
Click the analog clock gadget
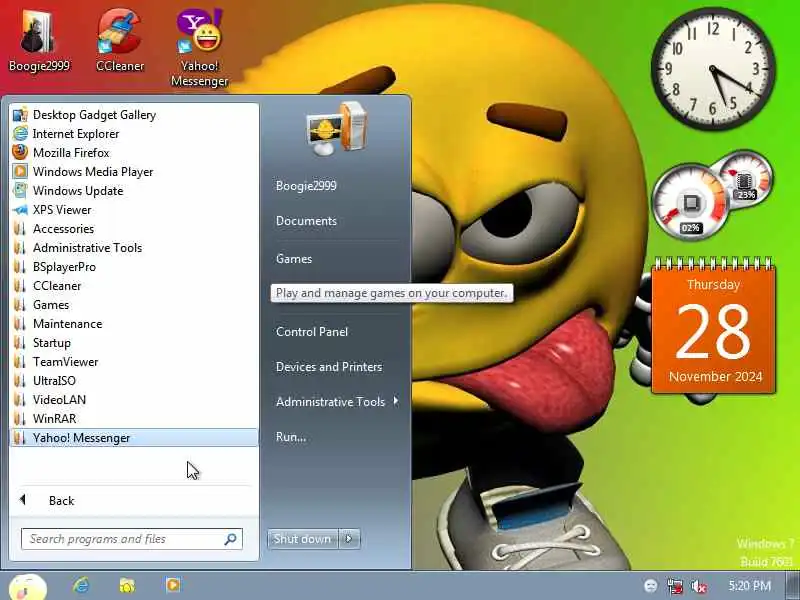[713, 68]
